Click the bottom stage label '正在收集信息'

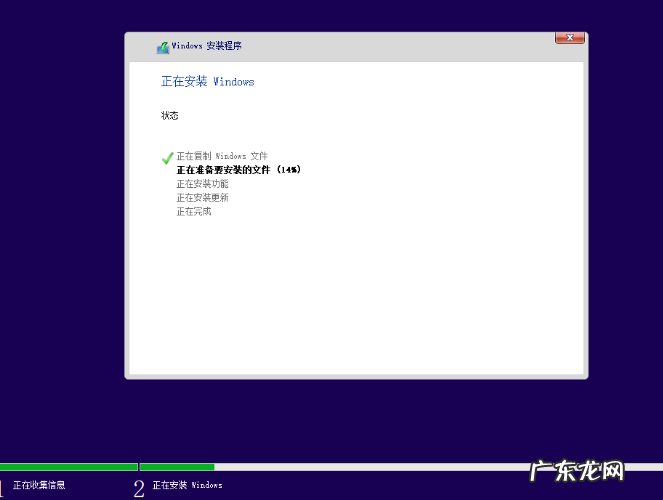tap(39, 485)
